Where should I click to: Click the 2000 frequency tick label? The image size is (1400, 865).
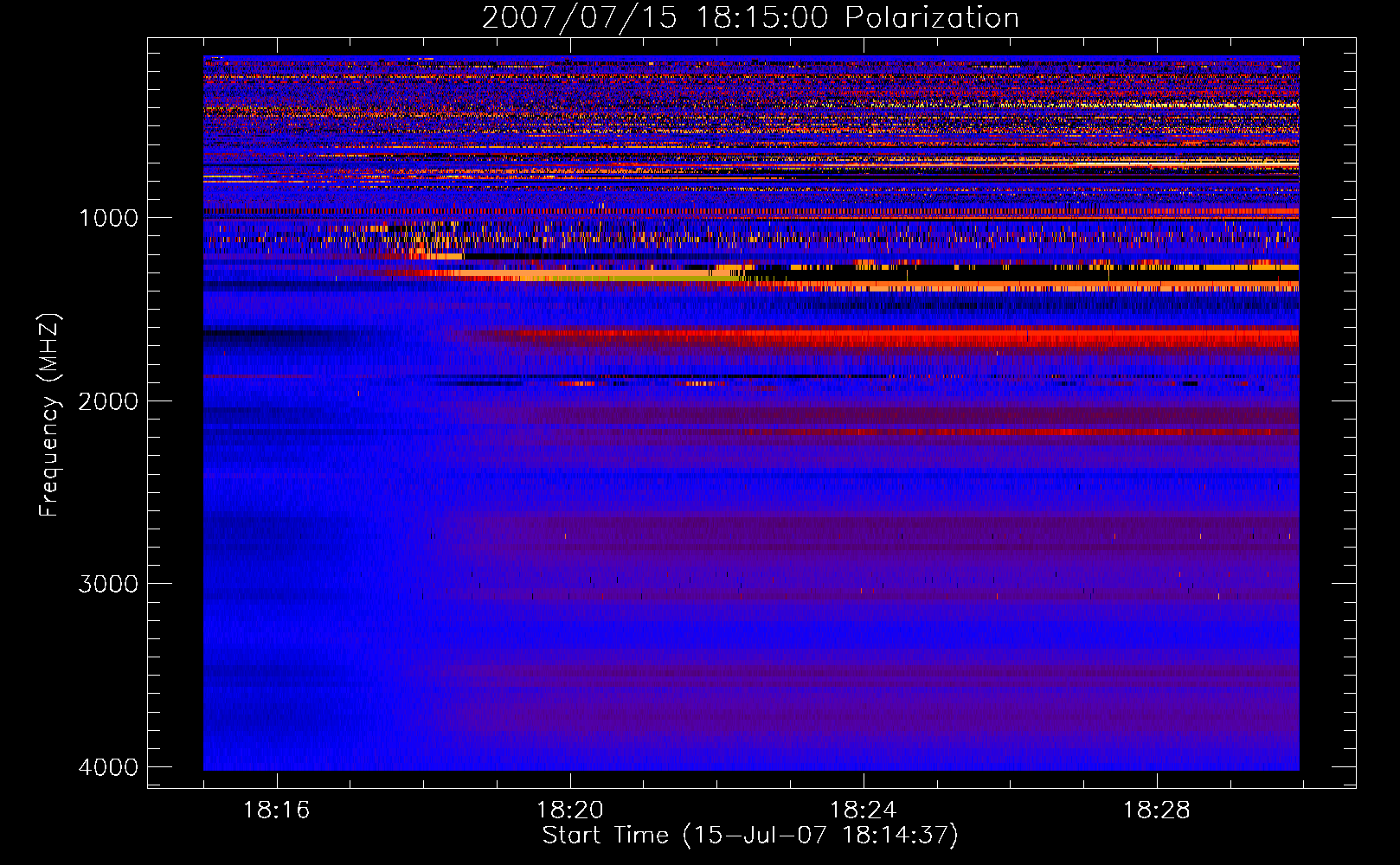(x=108, y=401)
